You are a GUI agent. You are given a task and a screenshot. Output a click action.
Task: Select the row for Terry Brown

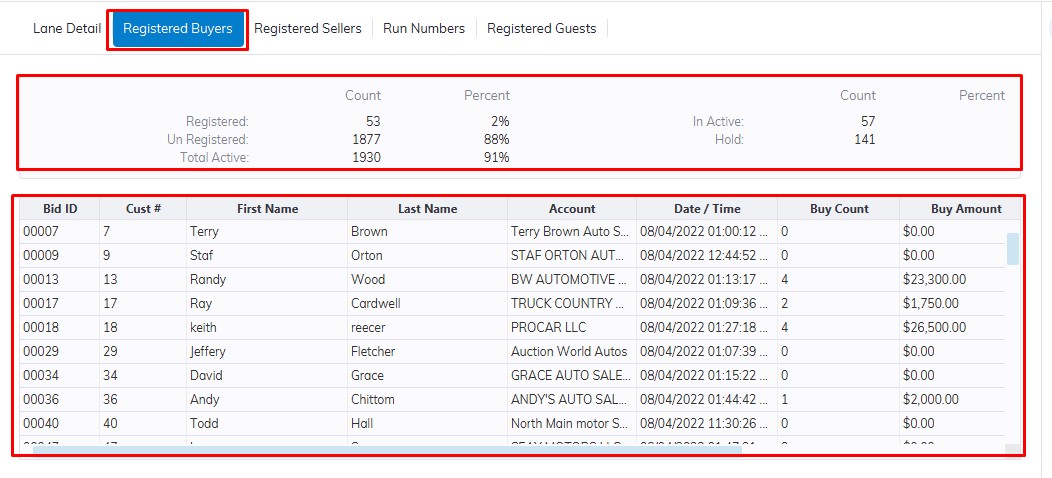pos(268,231)
